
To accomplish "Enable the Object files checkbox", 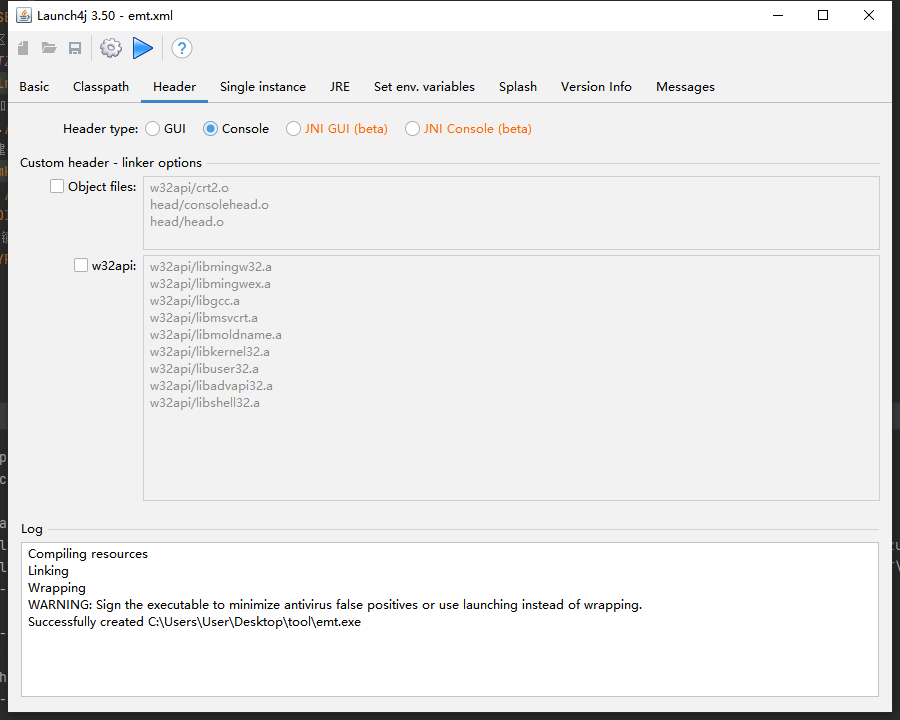I will click(57, 187).
